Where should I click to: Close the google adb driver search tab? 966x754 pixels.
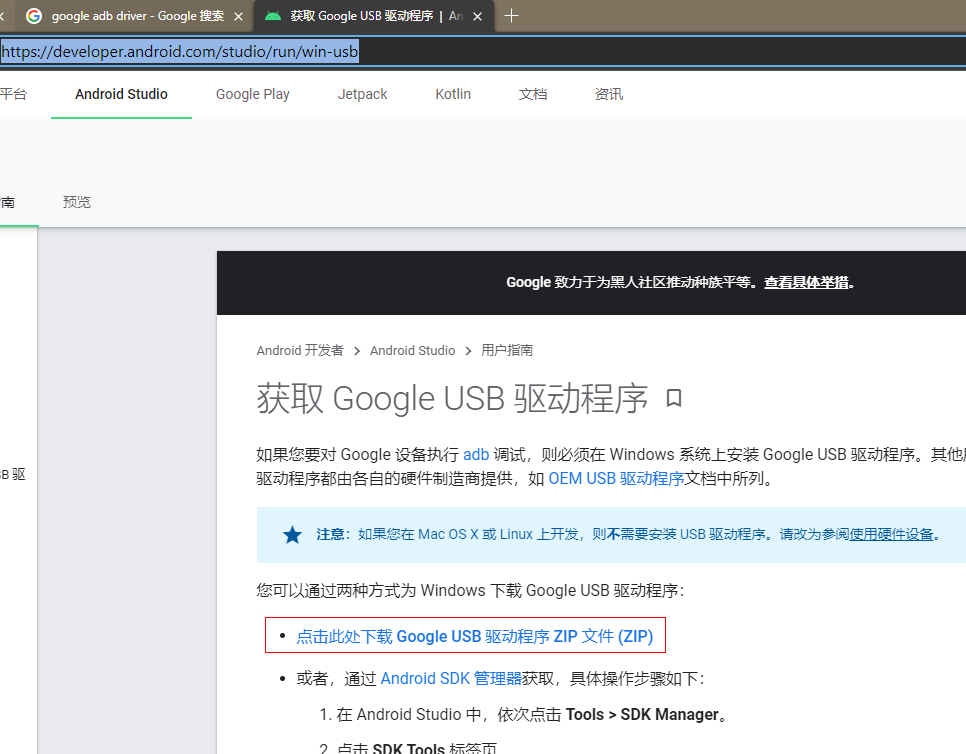pyautogui.click(x=237, y=16)
